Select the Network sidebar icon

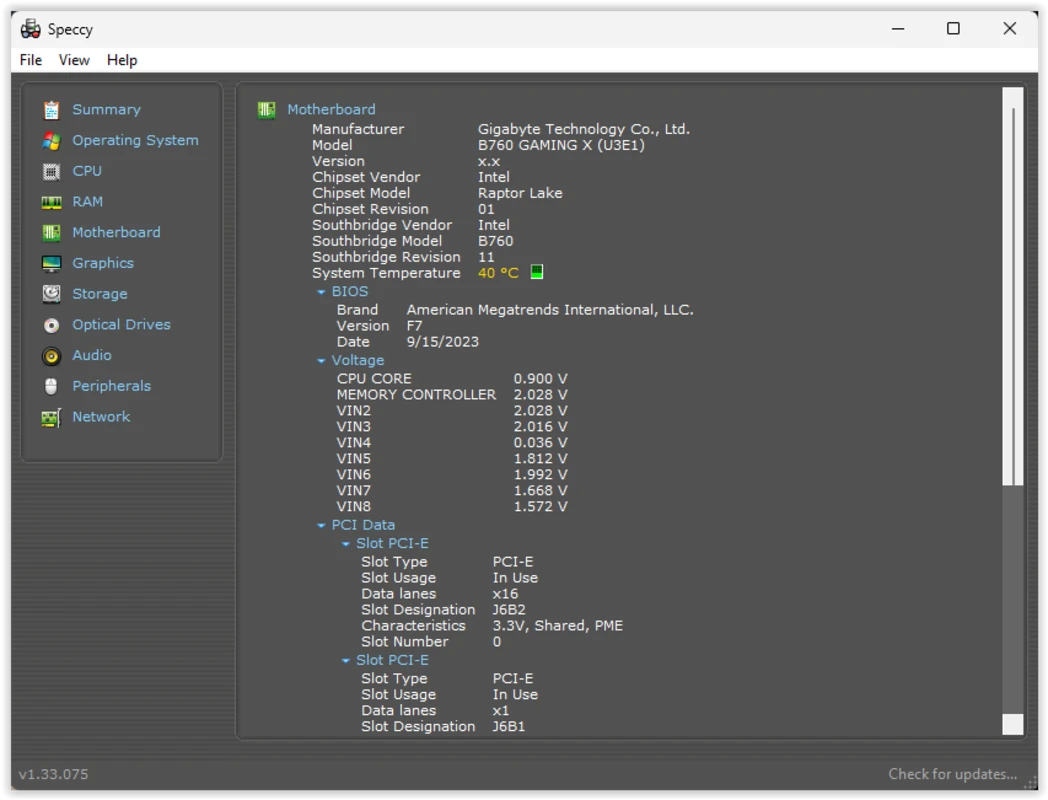52,416
